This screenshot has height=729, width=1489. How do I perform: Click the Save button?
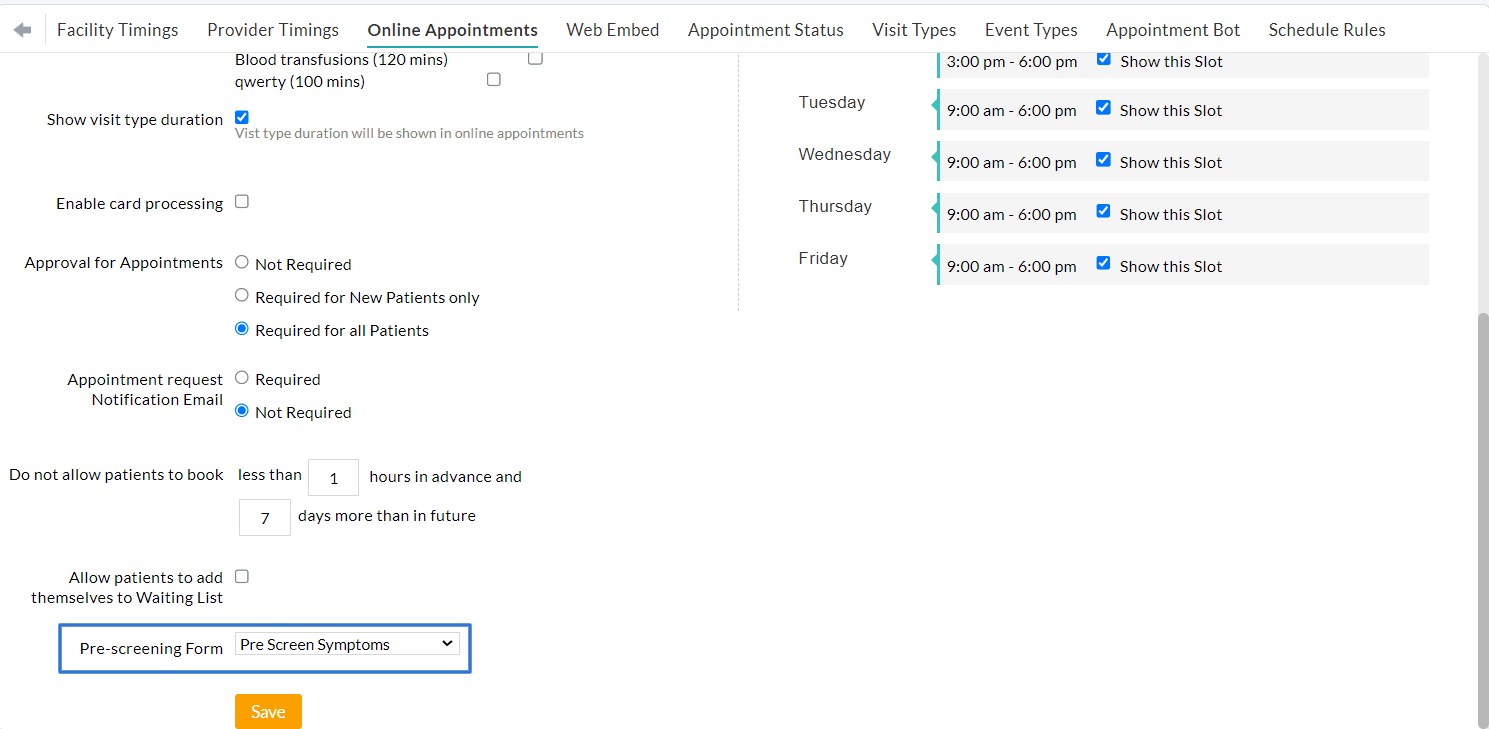coord(267,711)
